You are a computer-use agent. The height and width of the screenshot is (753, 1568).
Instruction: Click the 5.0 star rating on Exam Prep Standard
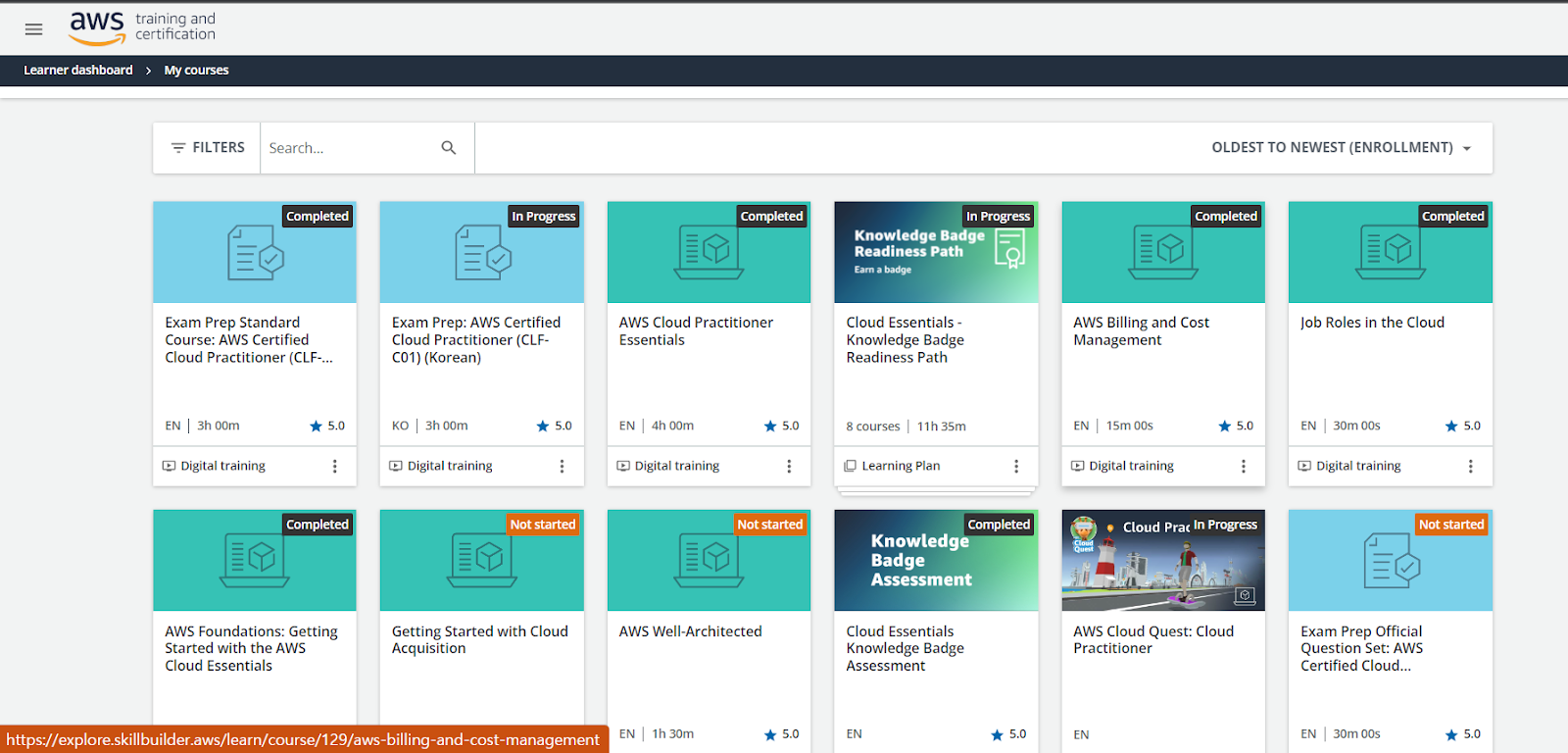pos(327,427)
